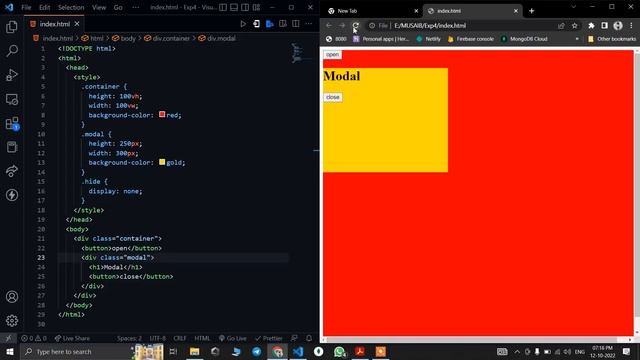Click the open button on the page
This screenshot has width=640, height=360.
pyautogui.click(x=332, y=55)
